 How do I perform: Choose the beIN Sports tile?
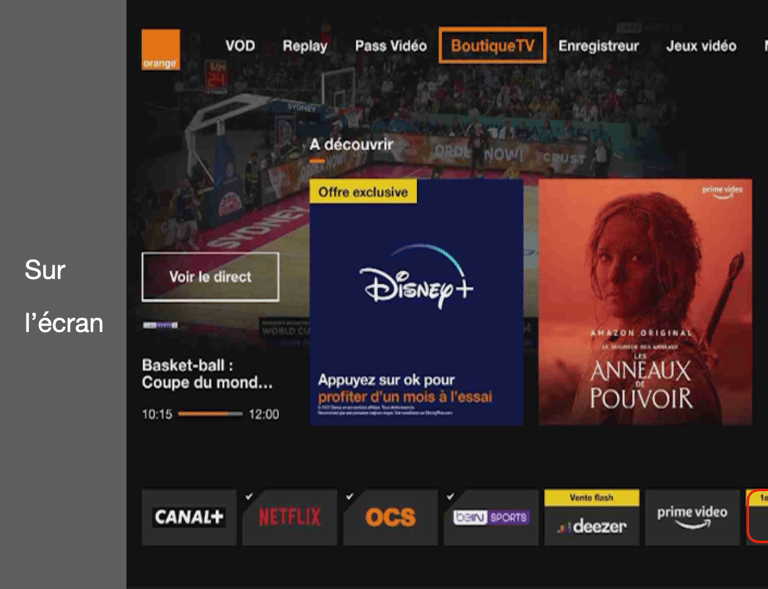tap(491, 517)
